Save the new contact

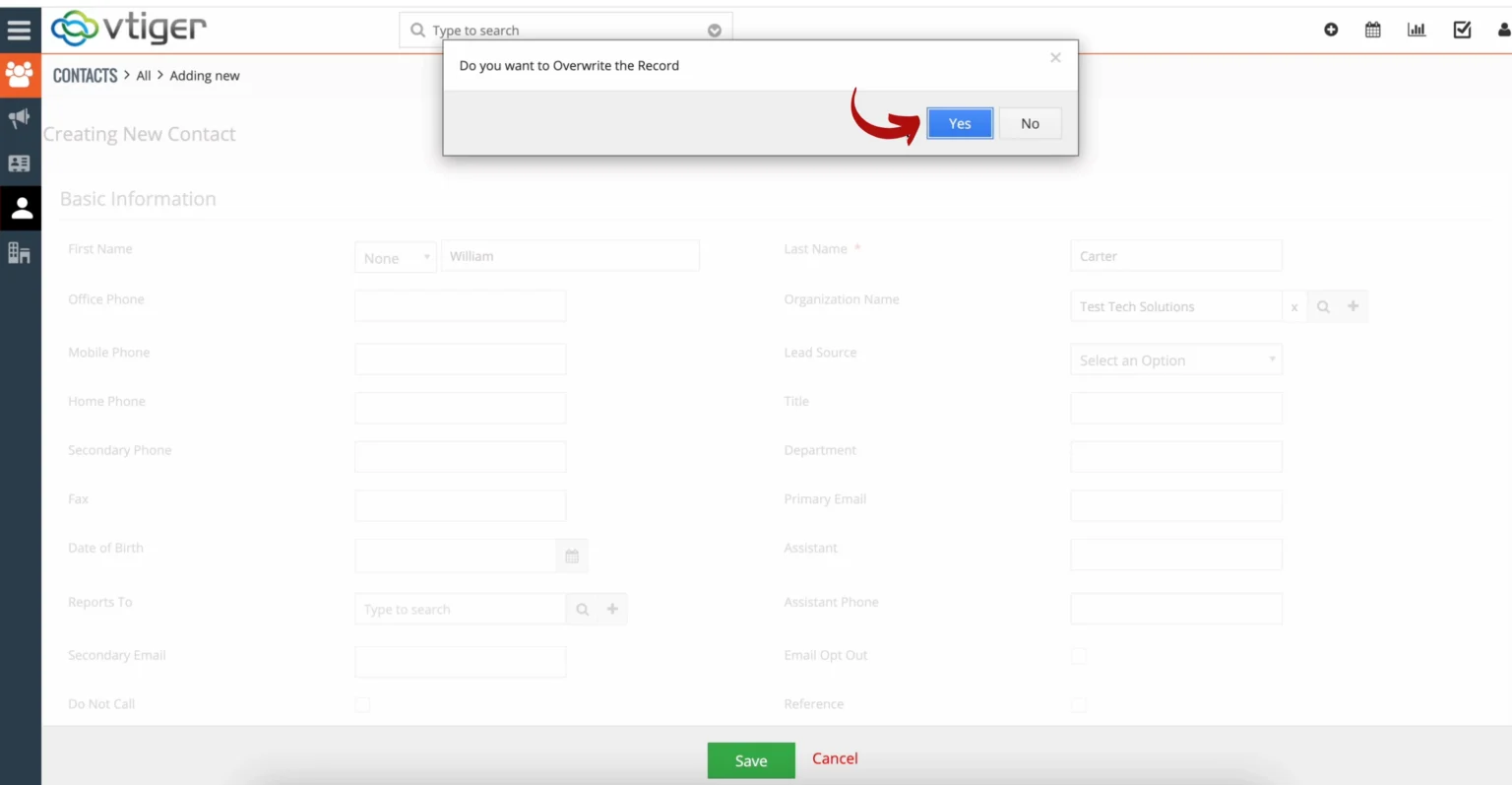point(750,759)
